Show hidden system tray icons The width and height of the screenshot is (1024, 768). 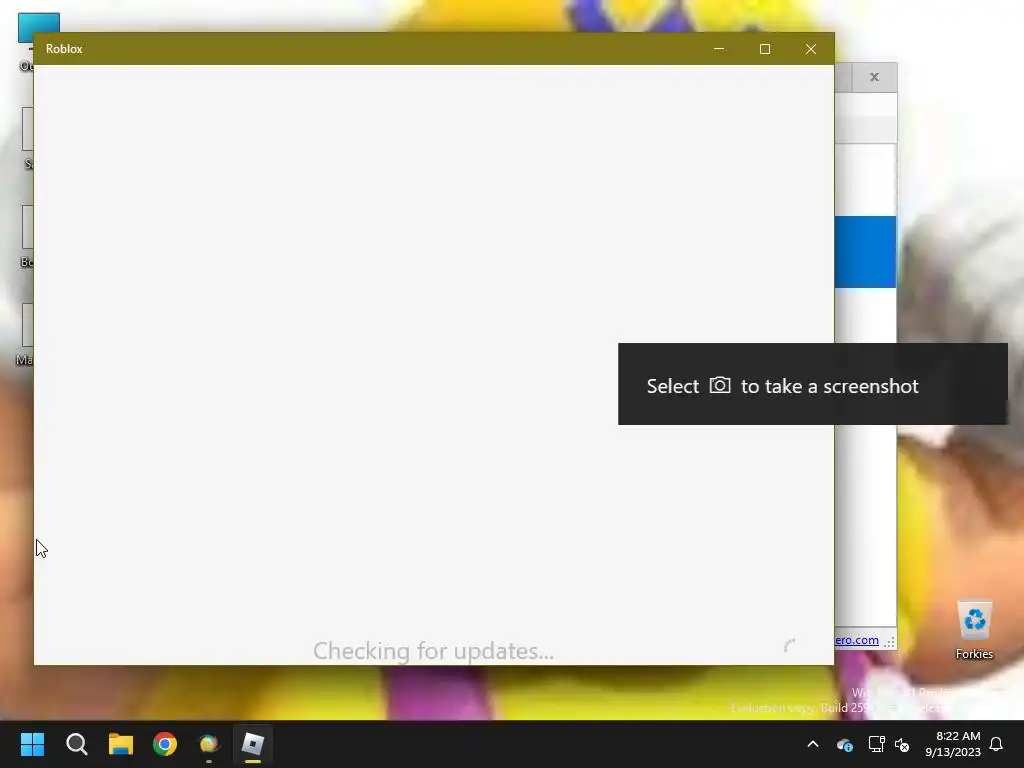(x=813, y=744)
